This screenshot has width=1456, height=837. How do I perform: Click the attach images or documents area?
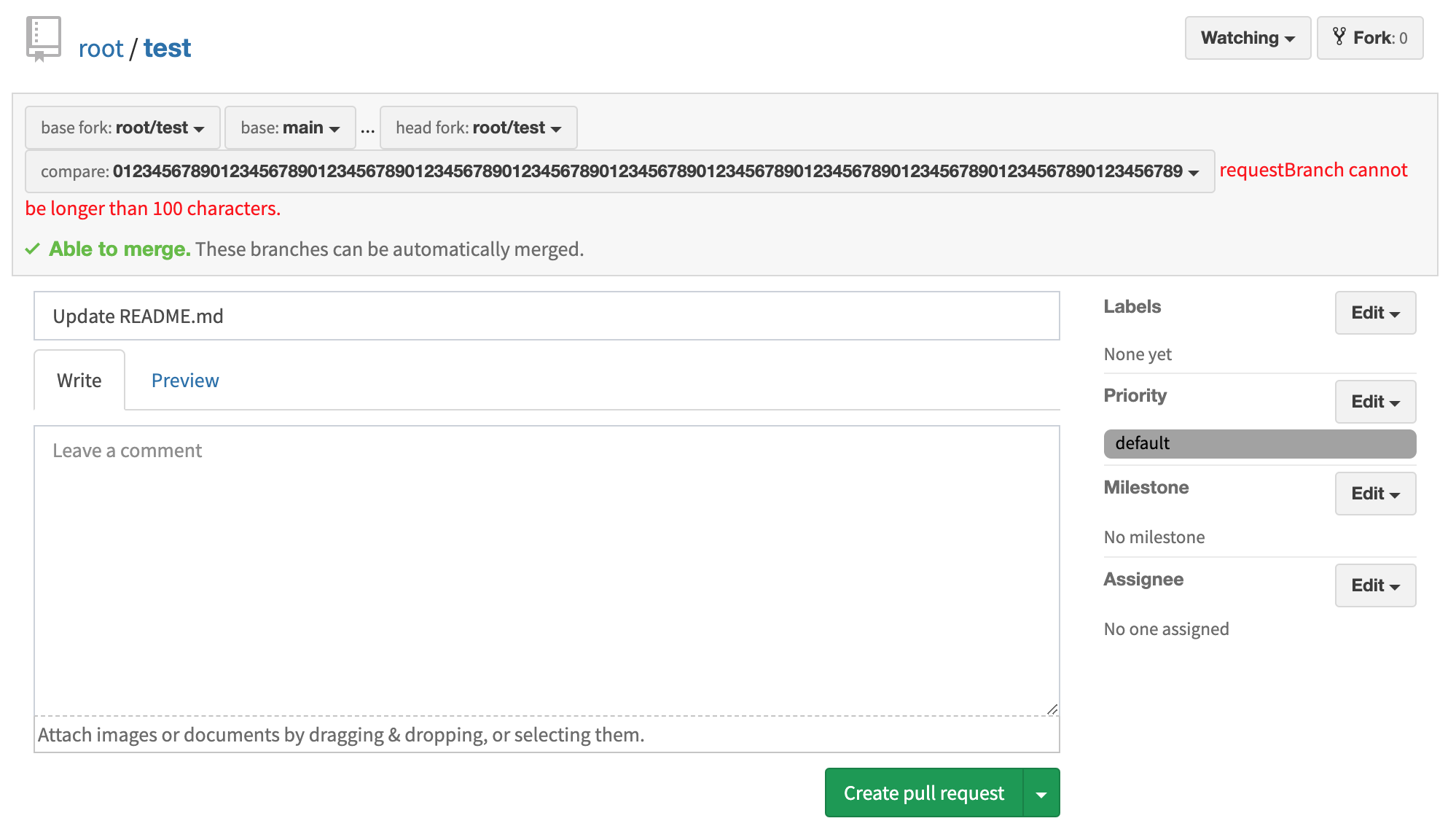[x=547, y=735]
